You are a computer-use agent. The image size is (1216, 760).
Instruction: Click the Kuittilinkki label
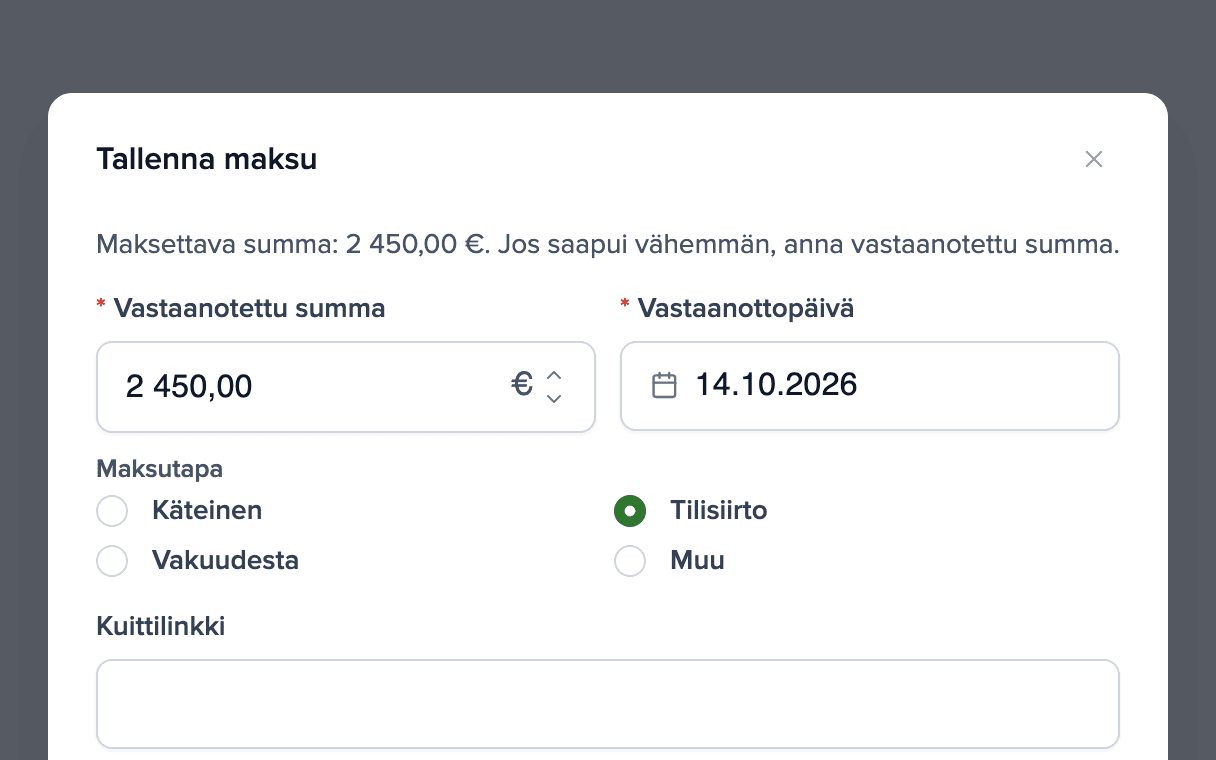coord(161,626)
